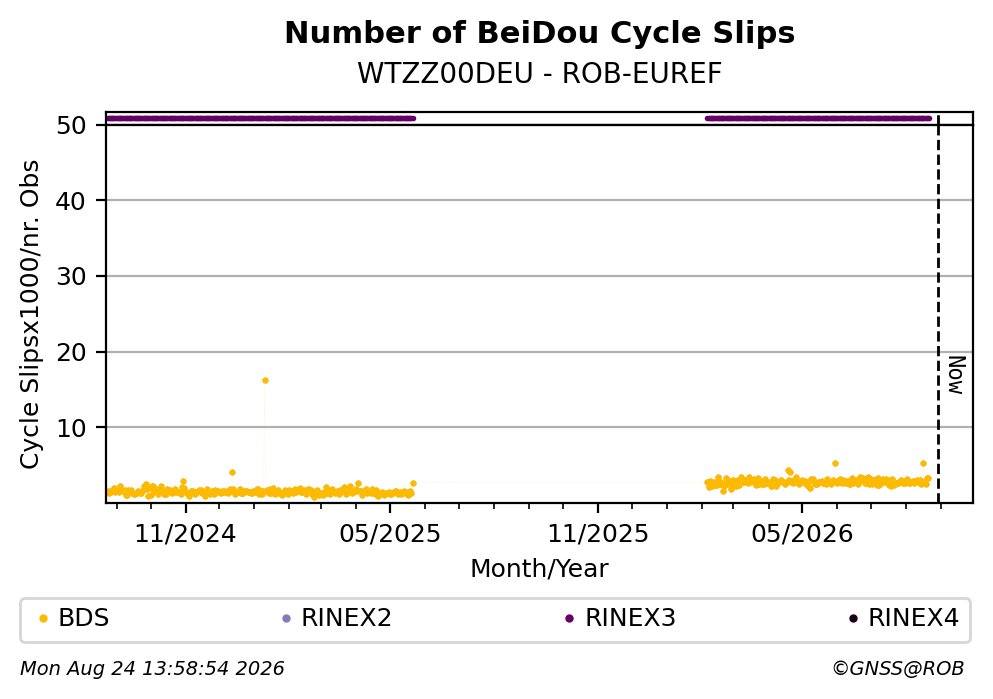Click the ©GNSS@ROB copyright text
The image size is (993, 699).
click(x=898, y=669)
